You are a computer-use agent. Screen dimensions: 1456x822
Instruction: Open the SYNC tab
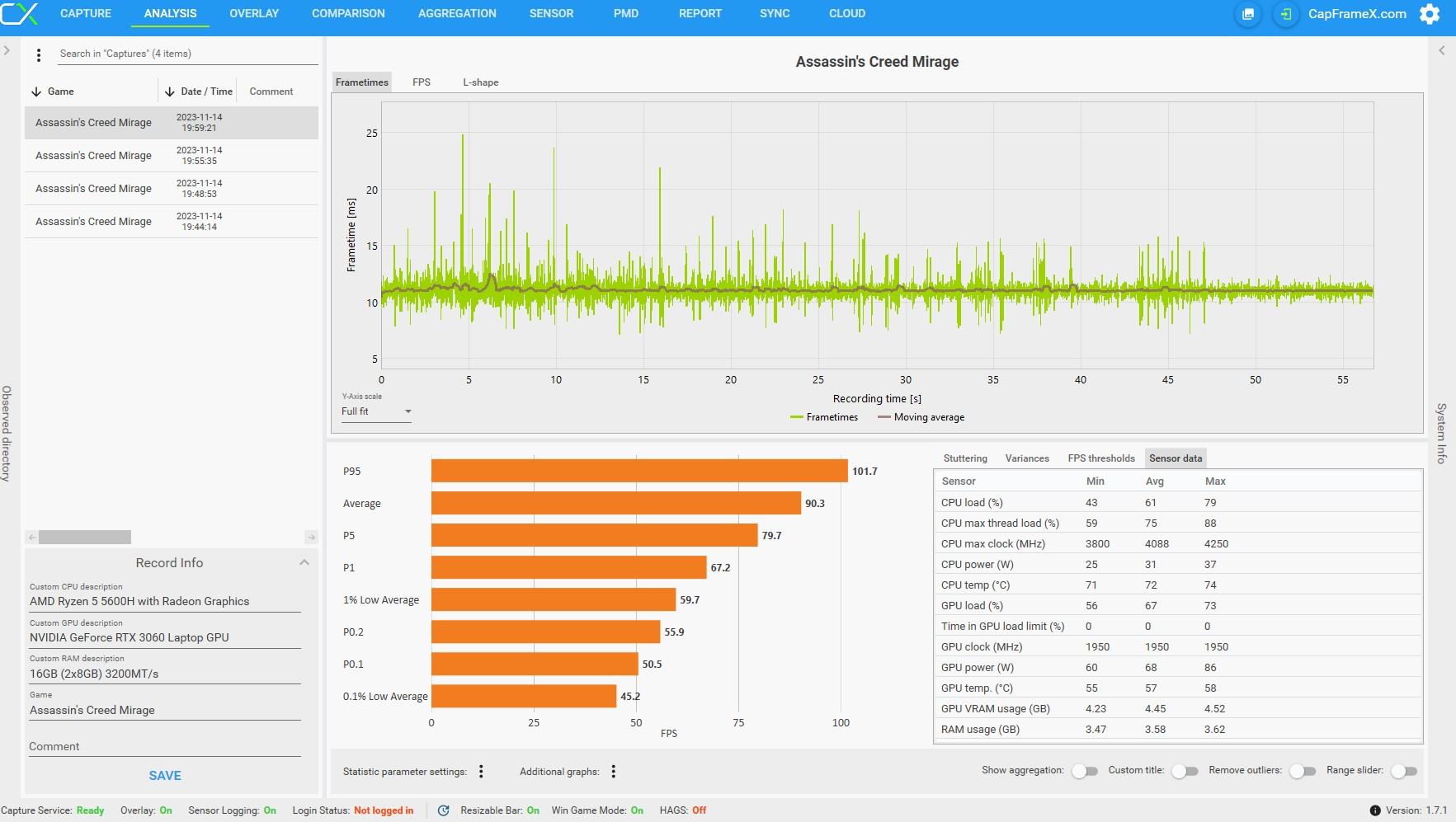point(775,13)
